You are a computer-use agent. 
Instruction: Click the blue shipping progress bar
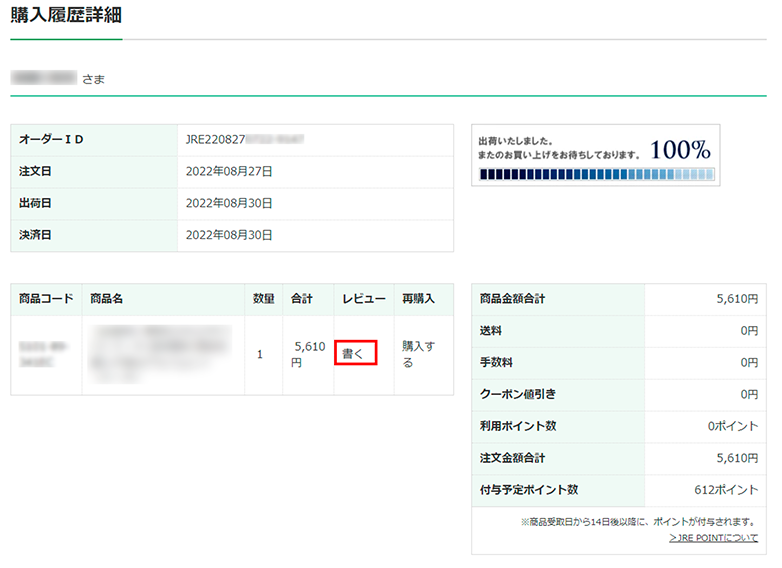click(x=597, y=175)
